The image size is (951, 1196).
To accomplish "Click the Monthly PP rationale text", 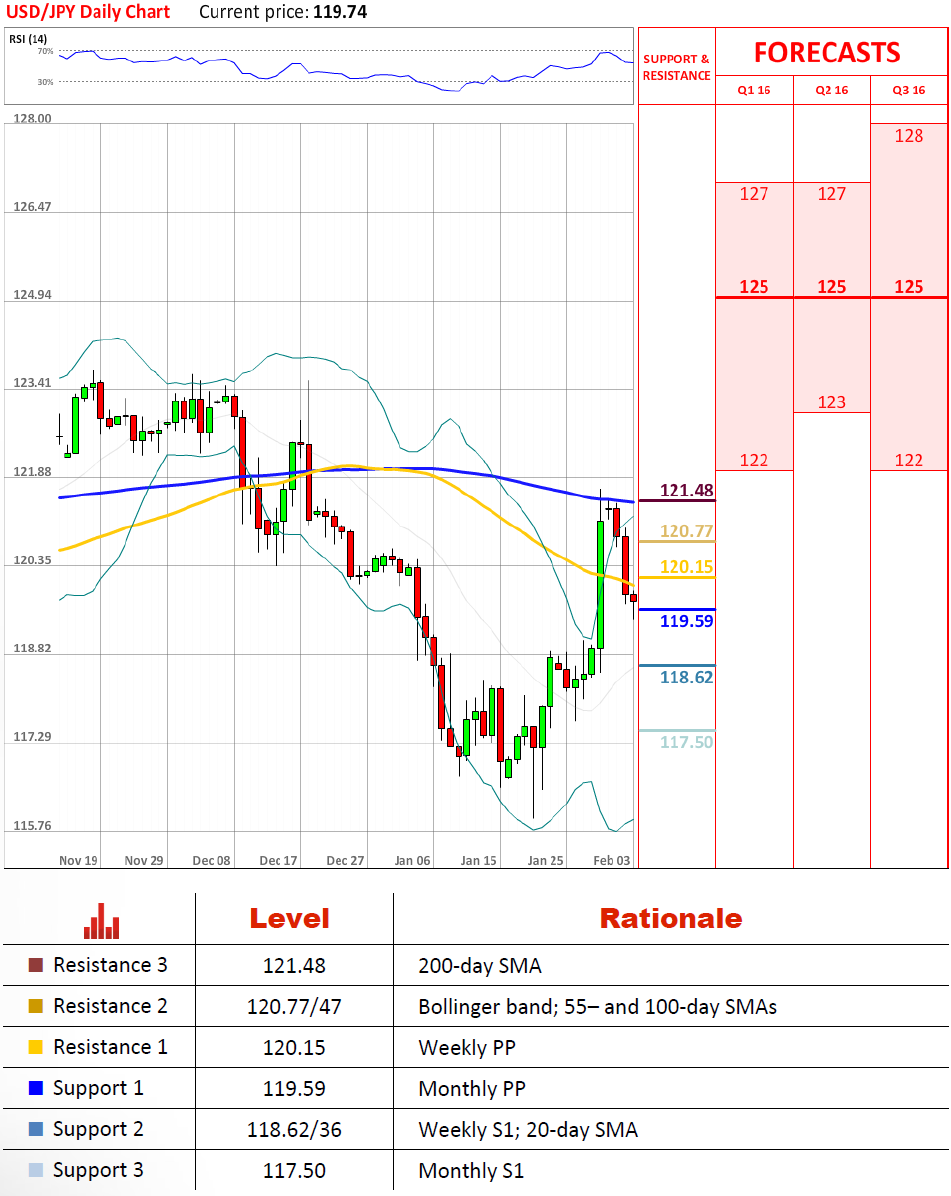I will coord(472,1089).
